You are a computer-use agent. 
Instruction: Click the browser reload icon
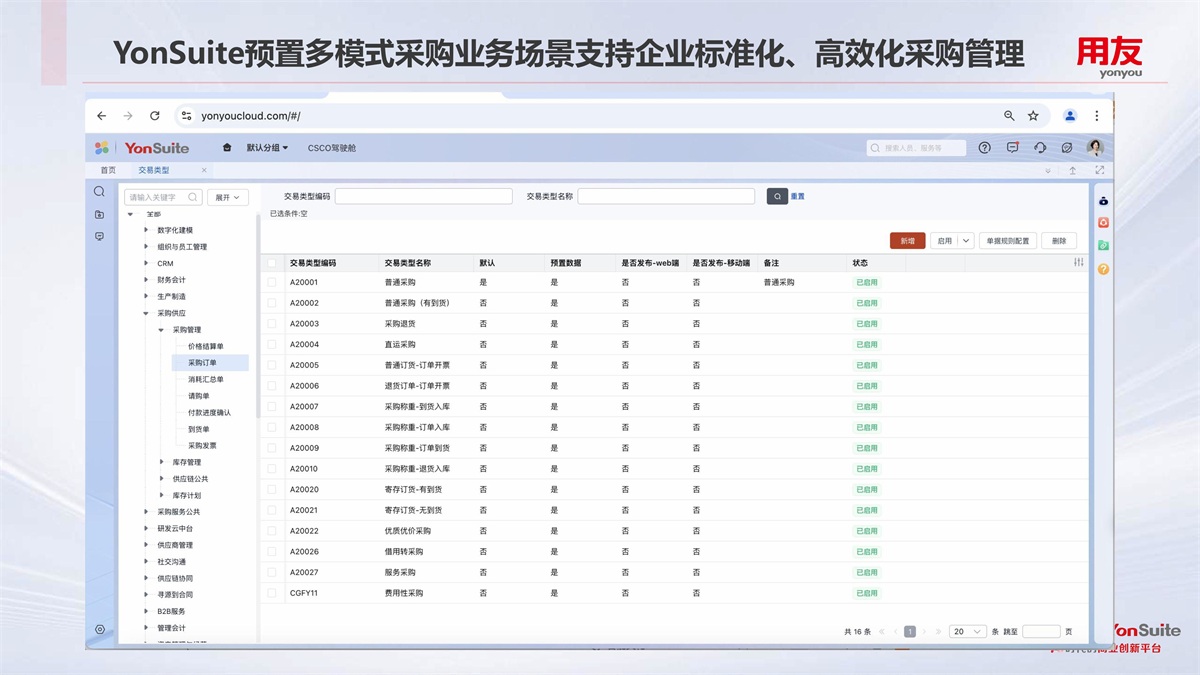155,116
